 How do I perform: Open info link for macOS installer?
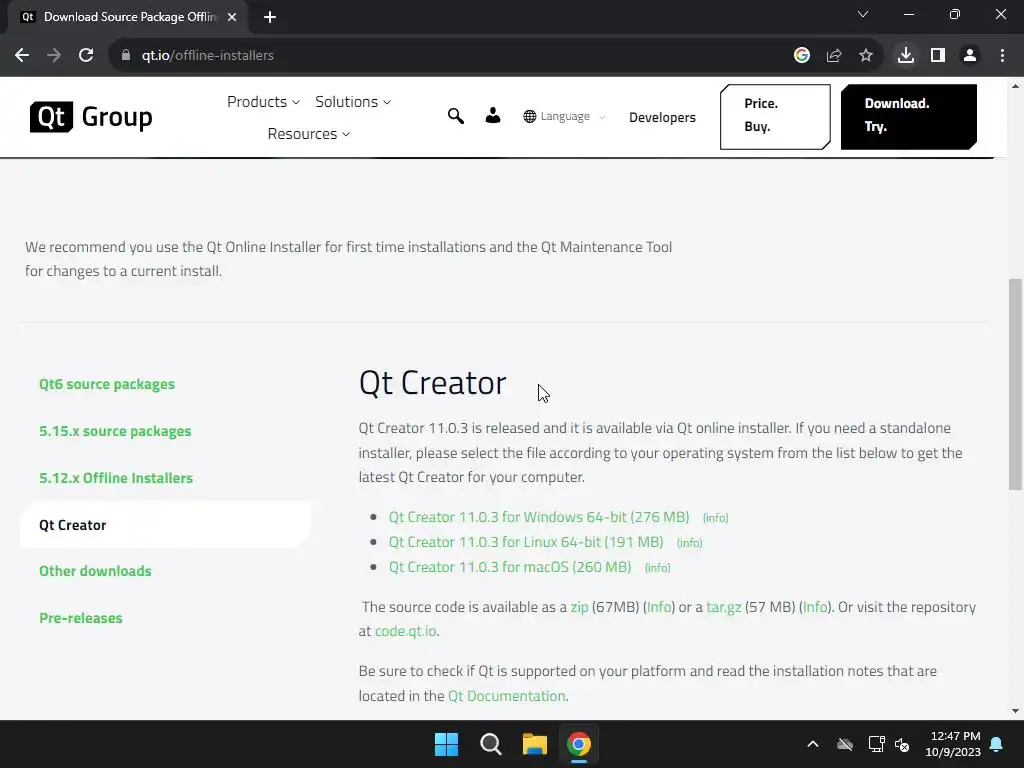(658, 568)
